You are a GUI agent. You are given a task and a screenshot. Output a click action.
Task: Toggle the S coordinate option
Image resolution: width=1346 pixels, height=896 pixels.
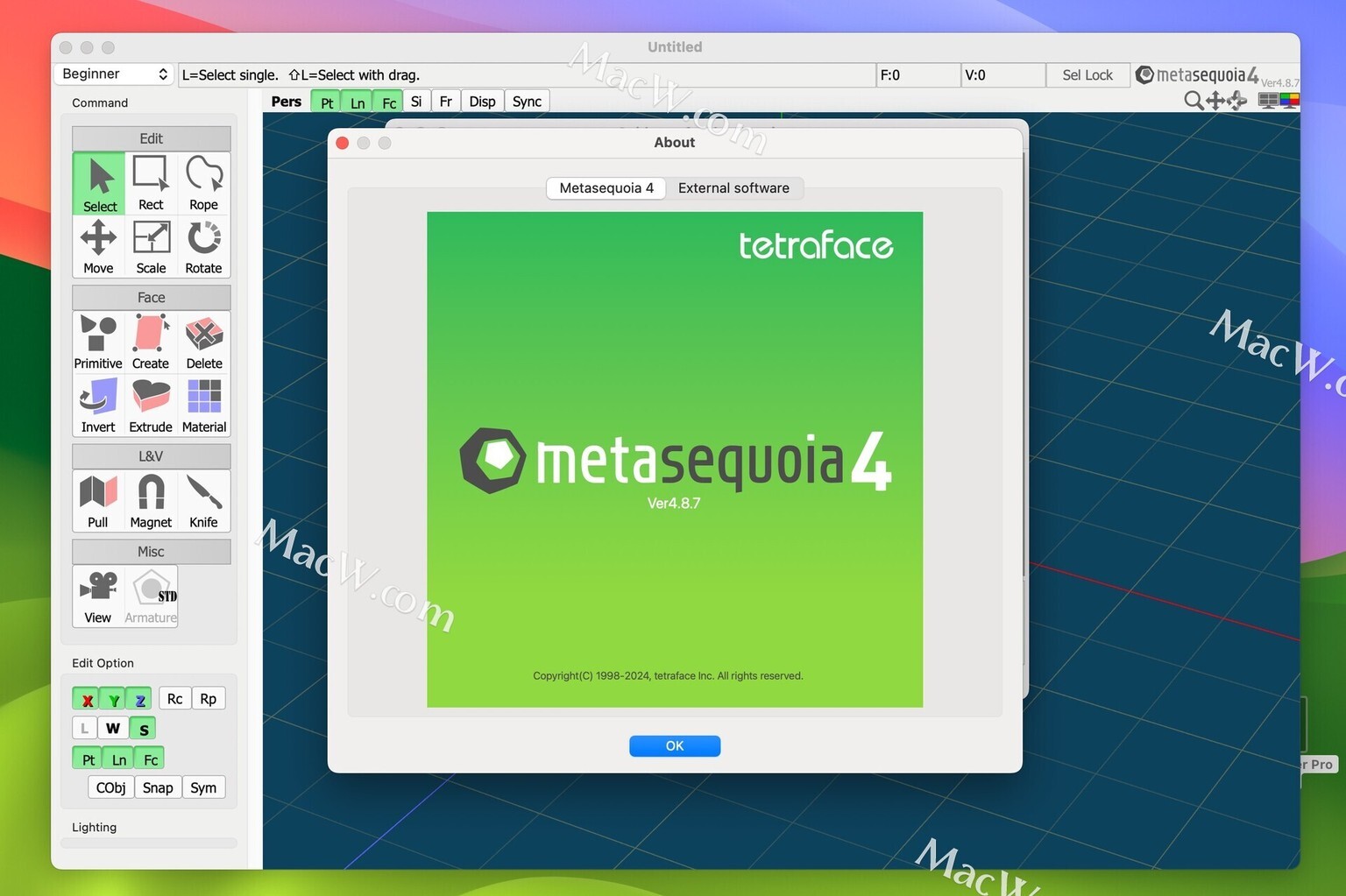(143, 728)
